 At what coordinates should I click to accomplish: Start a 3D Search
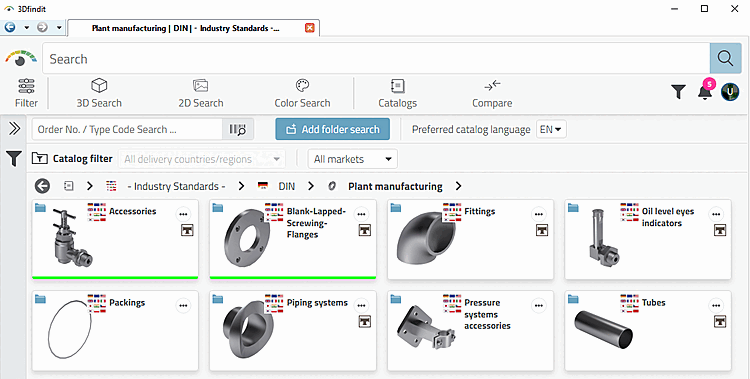pyautogui.click(x=99, y=93)
